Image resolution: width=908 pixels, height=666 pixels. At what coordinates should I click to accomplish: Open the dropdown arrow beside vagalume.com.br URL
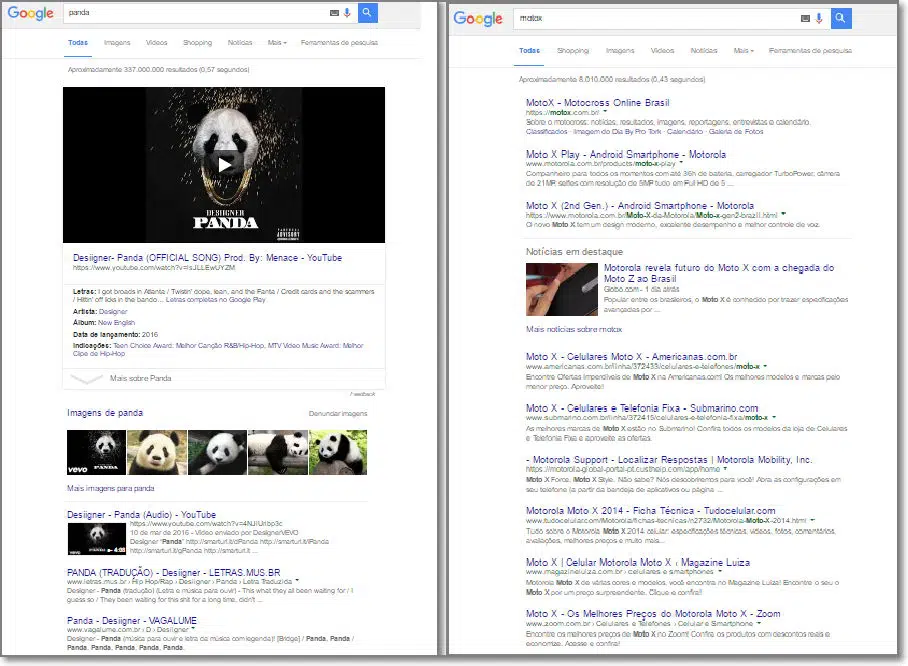pos(193,629)
